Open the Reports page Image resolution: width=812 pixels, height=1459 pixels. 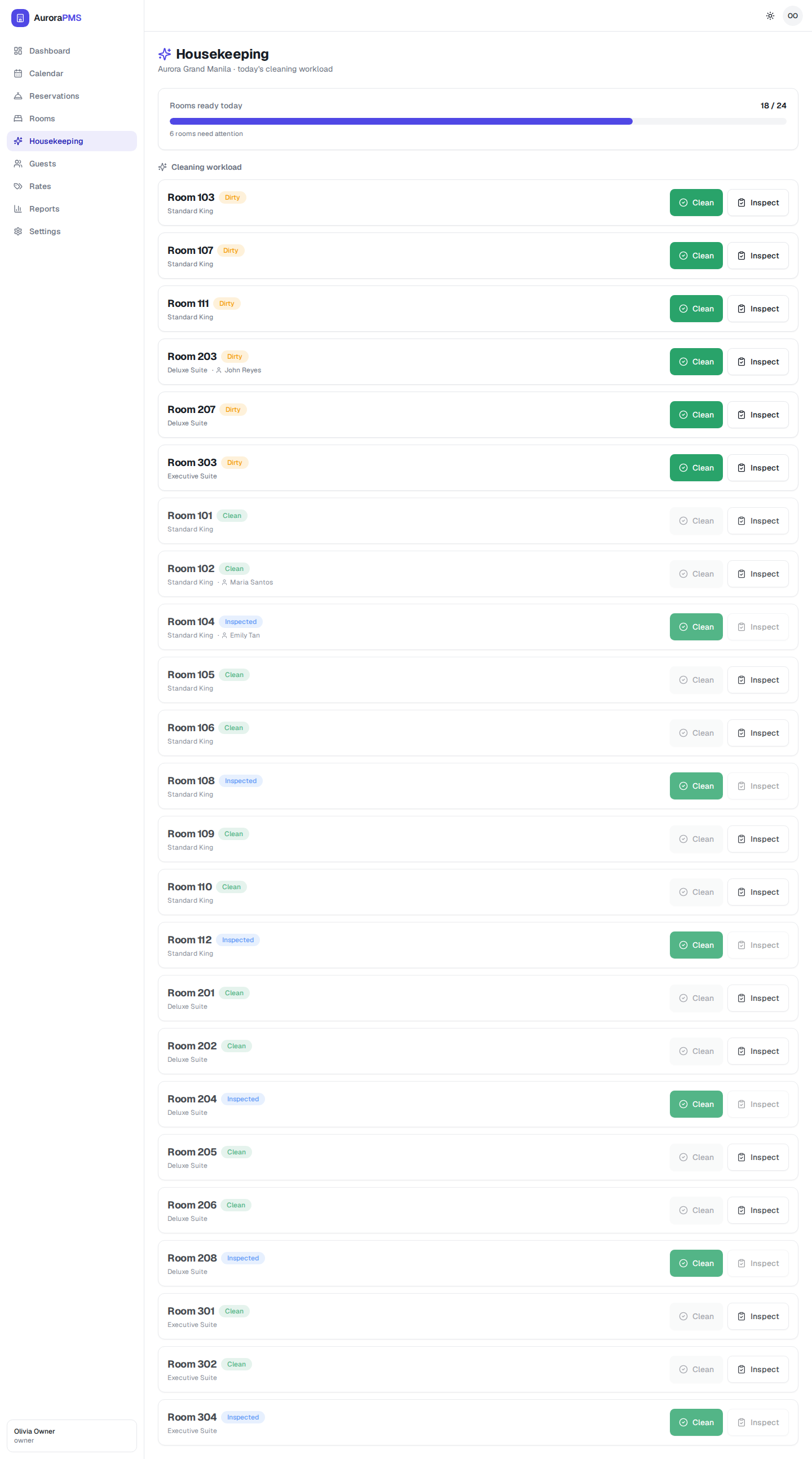point(72,209)
